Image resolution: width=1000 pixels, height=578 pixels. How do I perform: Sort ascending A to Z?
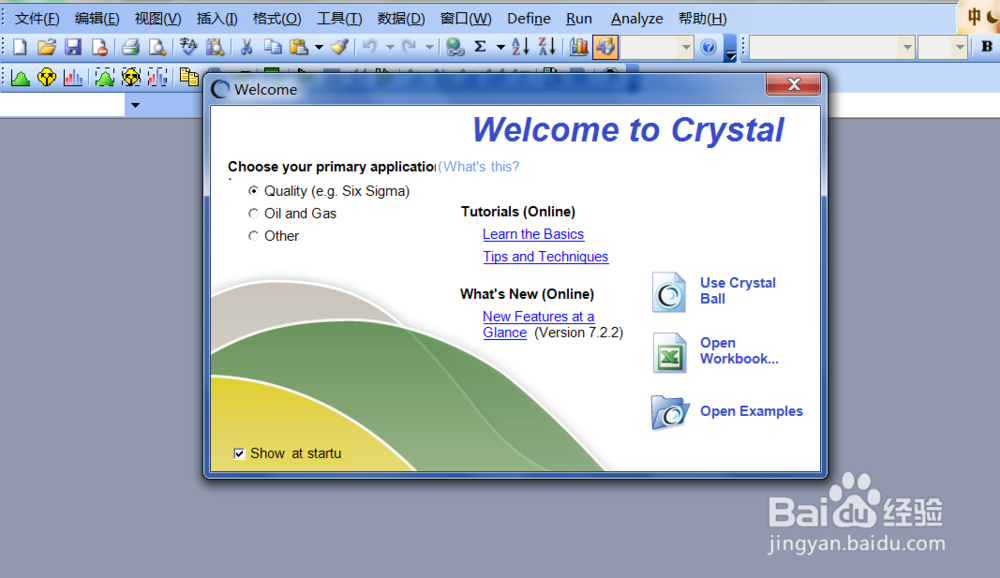pos(520,47)
